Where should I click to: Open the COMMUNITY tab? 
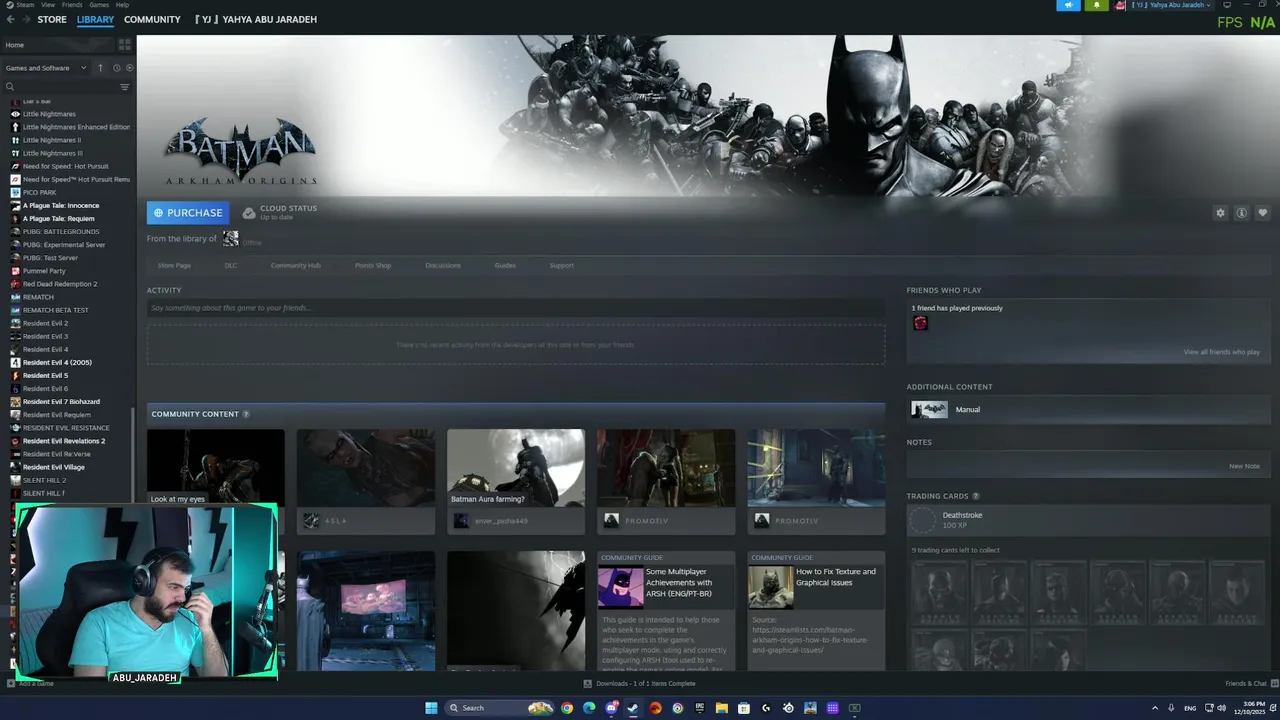tap(152, 19)
